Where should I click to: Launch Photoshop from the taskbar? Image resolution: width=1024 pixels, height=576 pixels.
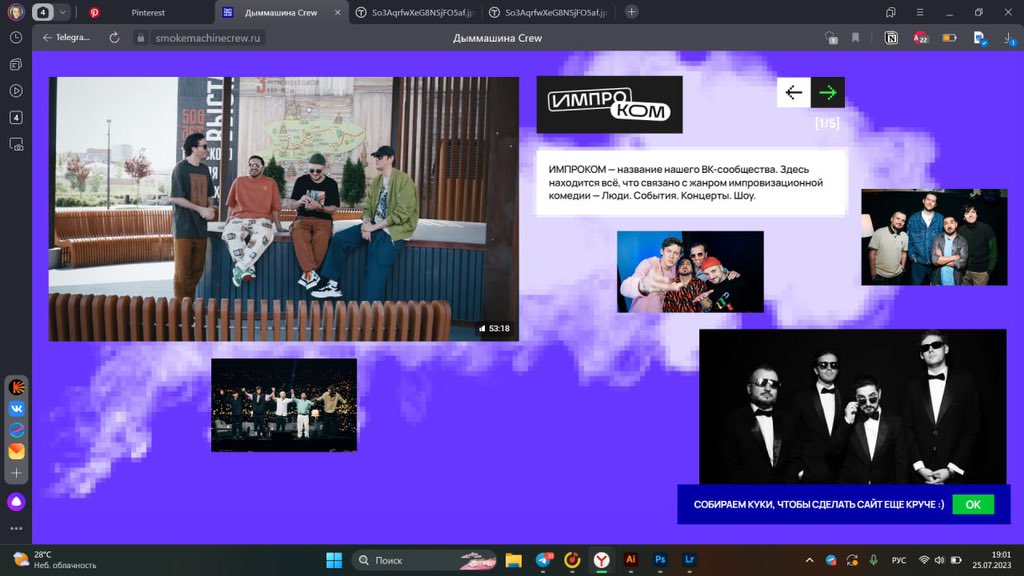click(660, 560)
